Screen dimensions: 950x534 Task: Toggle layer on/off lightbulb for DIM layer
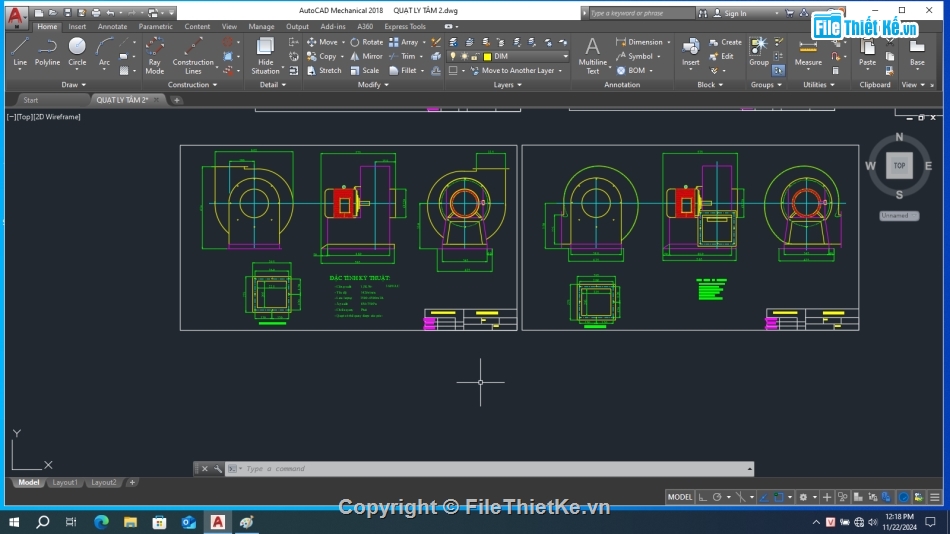click(453, 56)
